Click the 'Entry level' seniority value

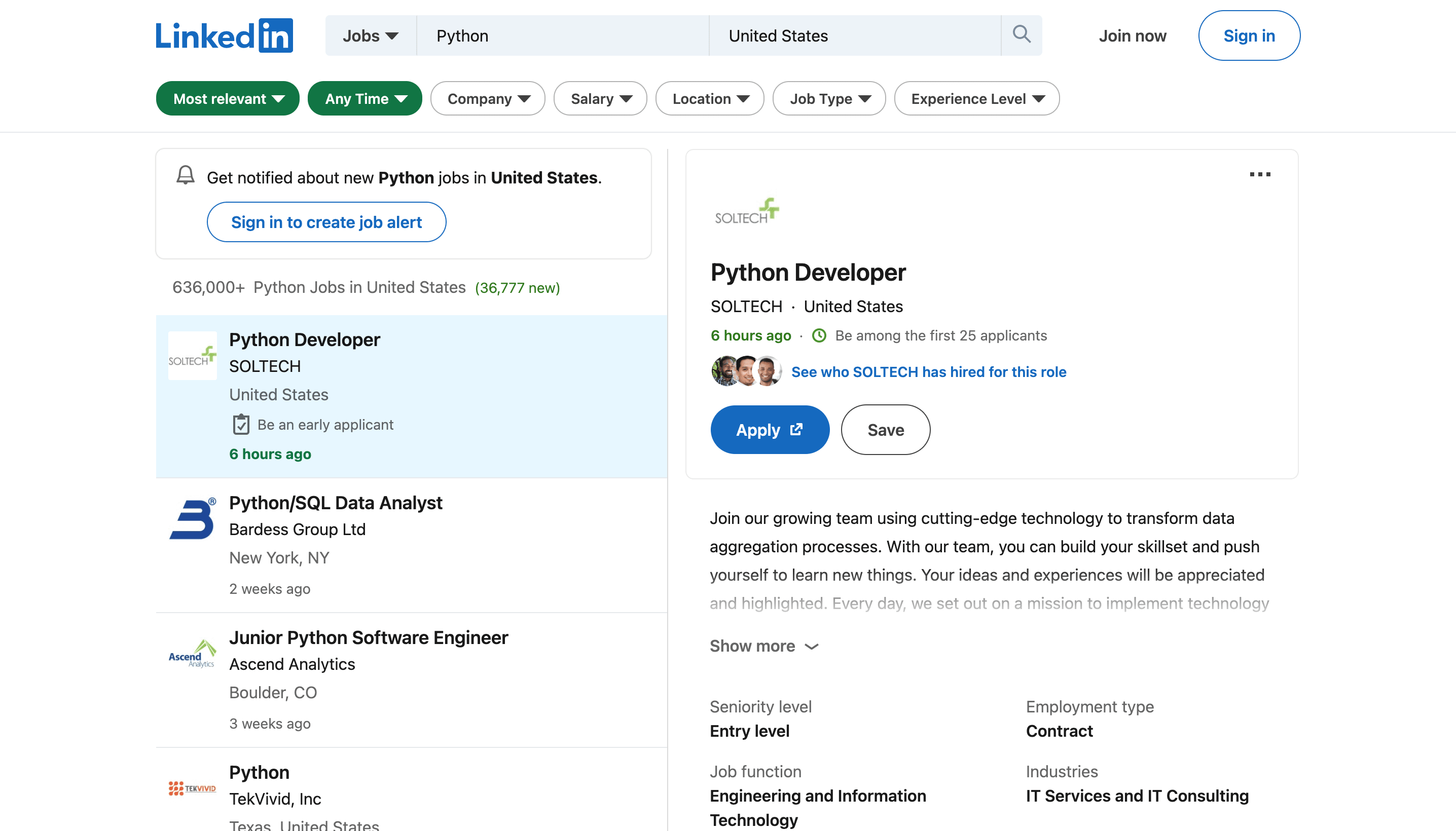749,731
